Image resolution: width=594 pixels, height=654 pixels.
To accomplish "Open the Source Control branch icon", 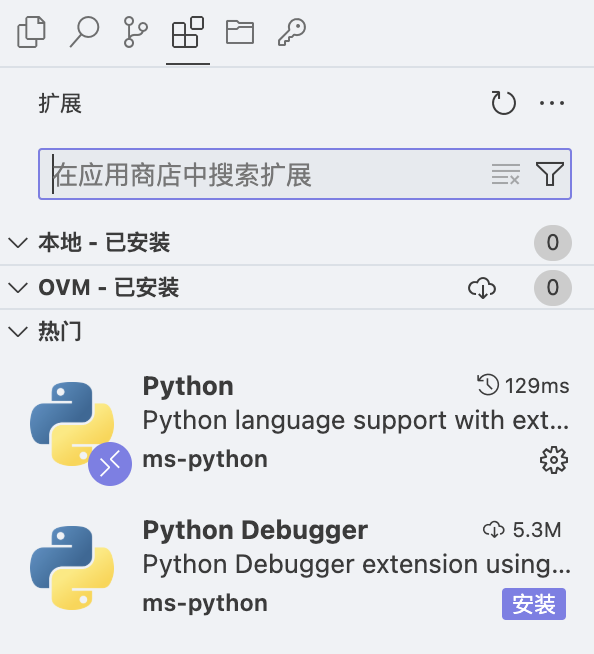I will [x=136, y=32].
